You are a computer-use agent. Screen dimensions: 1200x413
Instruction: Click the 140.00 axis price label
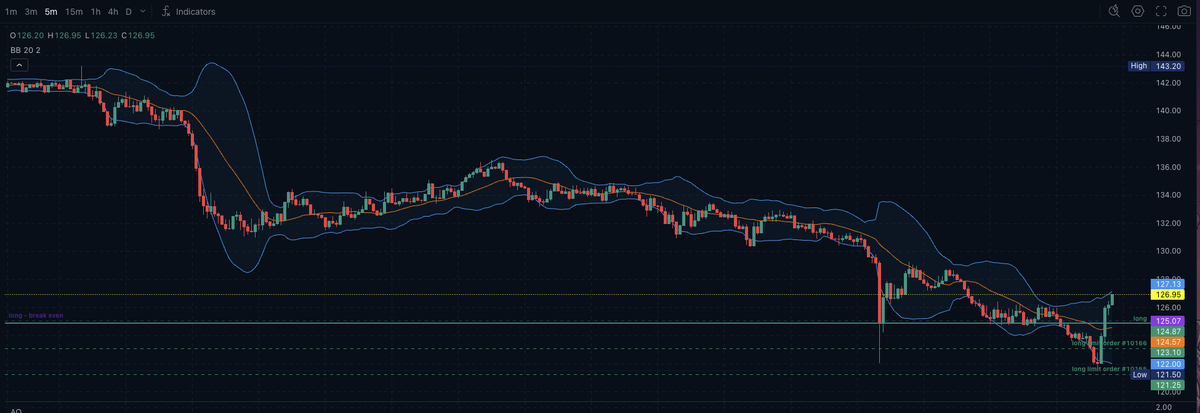click(1169, 110)
